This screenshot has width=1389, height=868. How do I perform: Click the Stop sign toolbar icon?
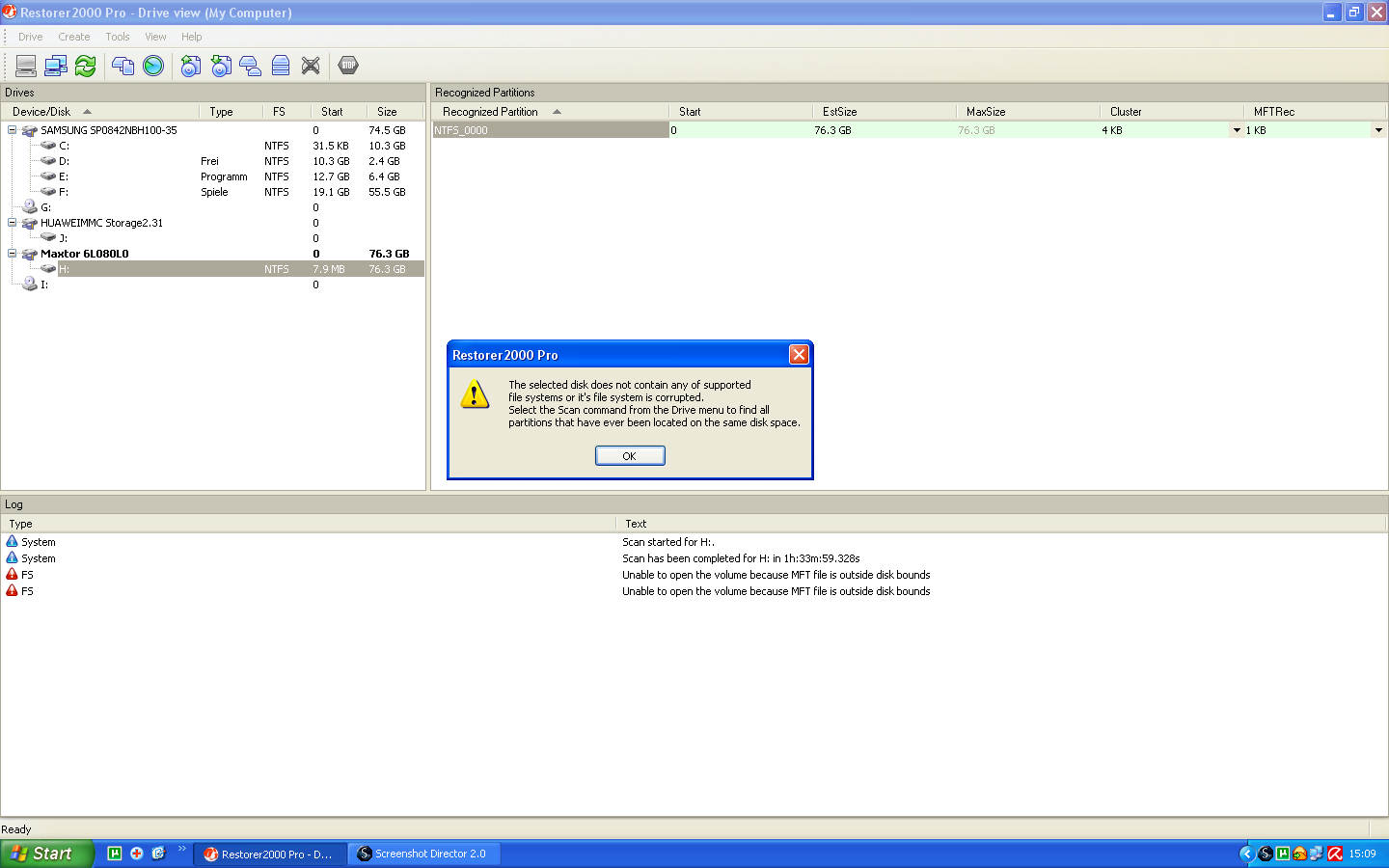click(x=348, y=66)
